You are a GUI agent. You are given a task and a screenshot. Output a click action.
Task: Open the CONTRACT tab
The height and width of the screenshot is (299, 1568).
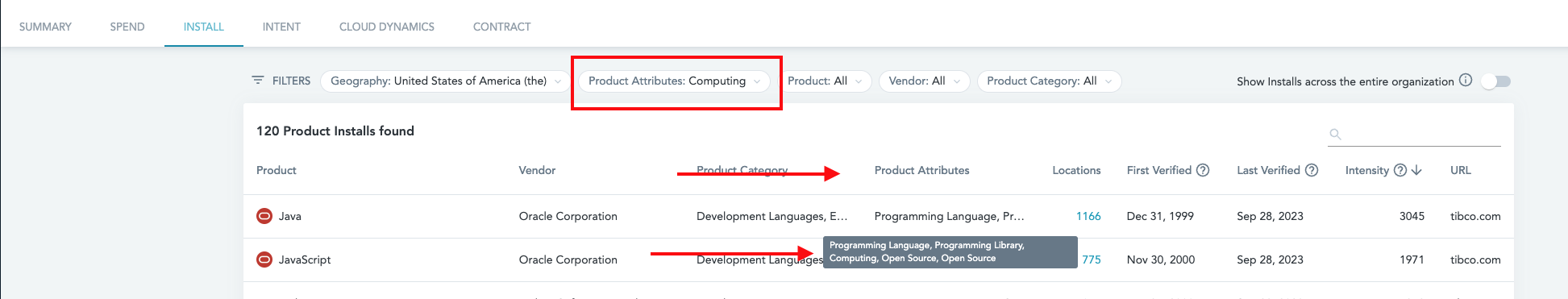pyautogui.click(x=501, y=27)
